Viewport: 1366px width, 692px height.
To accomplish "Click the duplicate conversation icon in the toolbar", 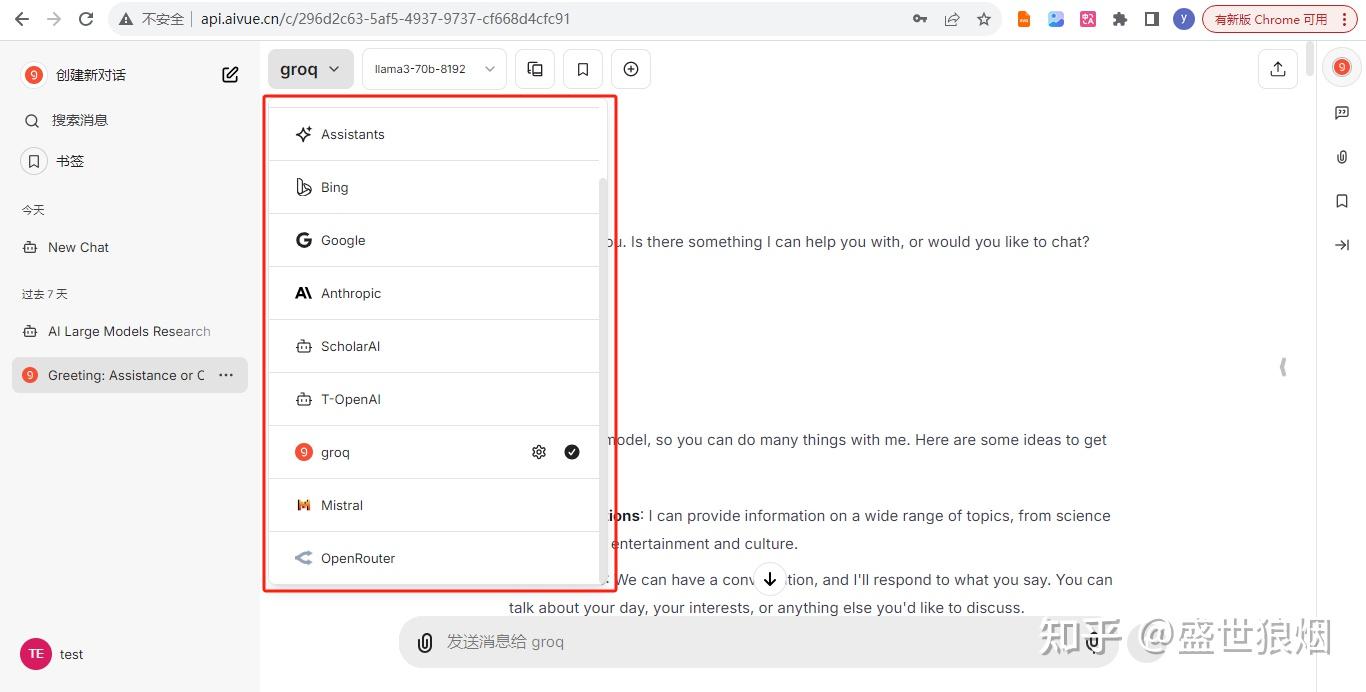I will click(535, 68).
